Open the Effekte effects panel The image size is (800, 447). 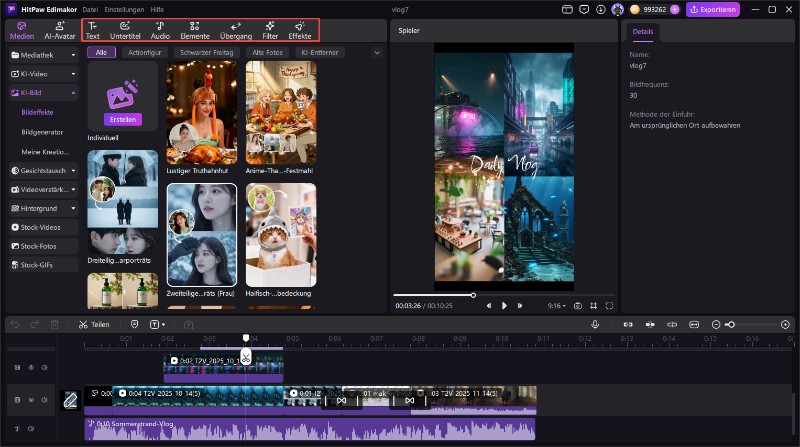pyautogui.click(x=299, y=30)
